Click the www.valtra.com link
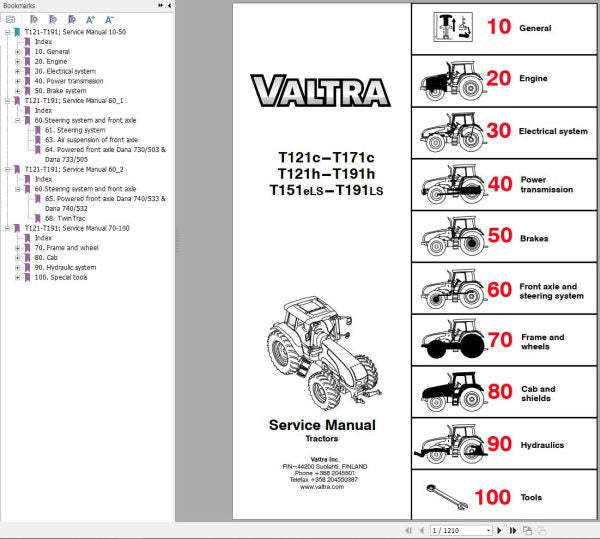This screenshot has width=600, height=539. pyautogui.click(x=321, y=486)
